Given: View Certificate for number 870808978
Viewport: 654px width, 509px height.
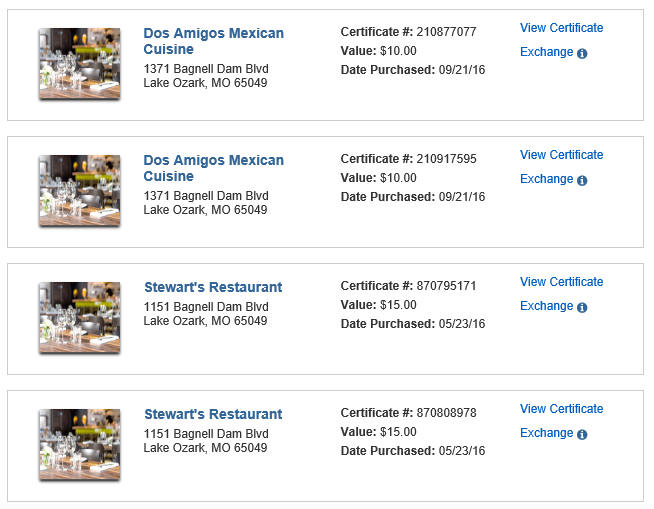Looking at the screenshot, I should pyautogui.click(x=561, y=409).
